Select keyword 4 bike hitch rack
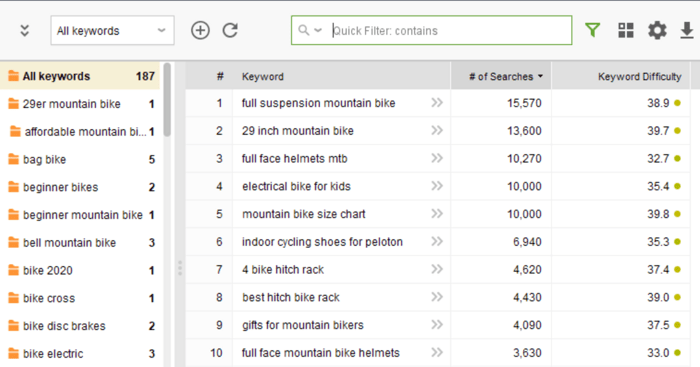The image size is (700, 367). coord(283,270)
